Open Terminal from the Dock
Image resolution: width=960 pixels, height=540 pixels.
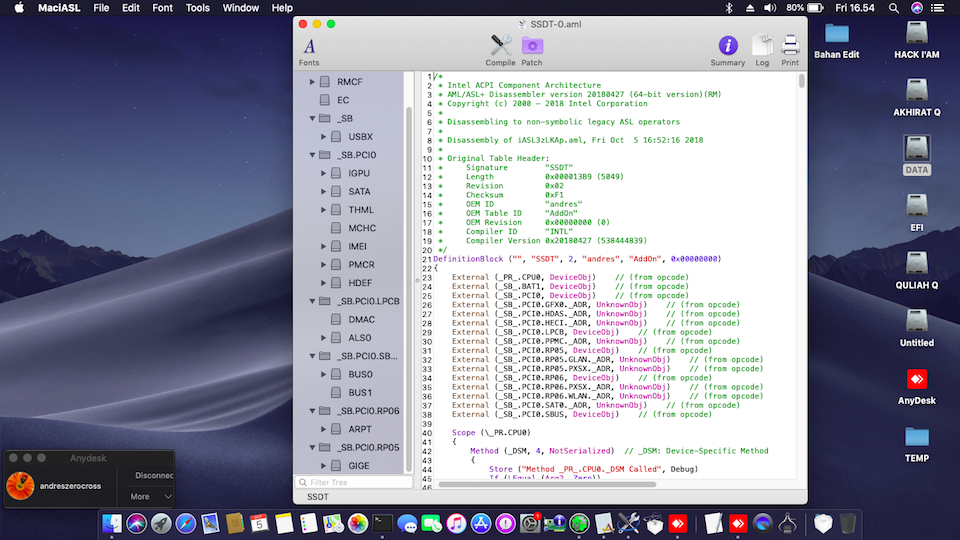382,522
